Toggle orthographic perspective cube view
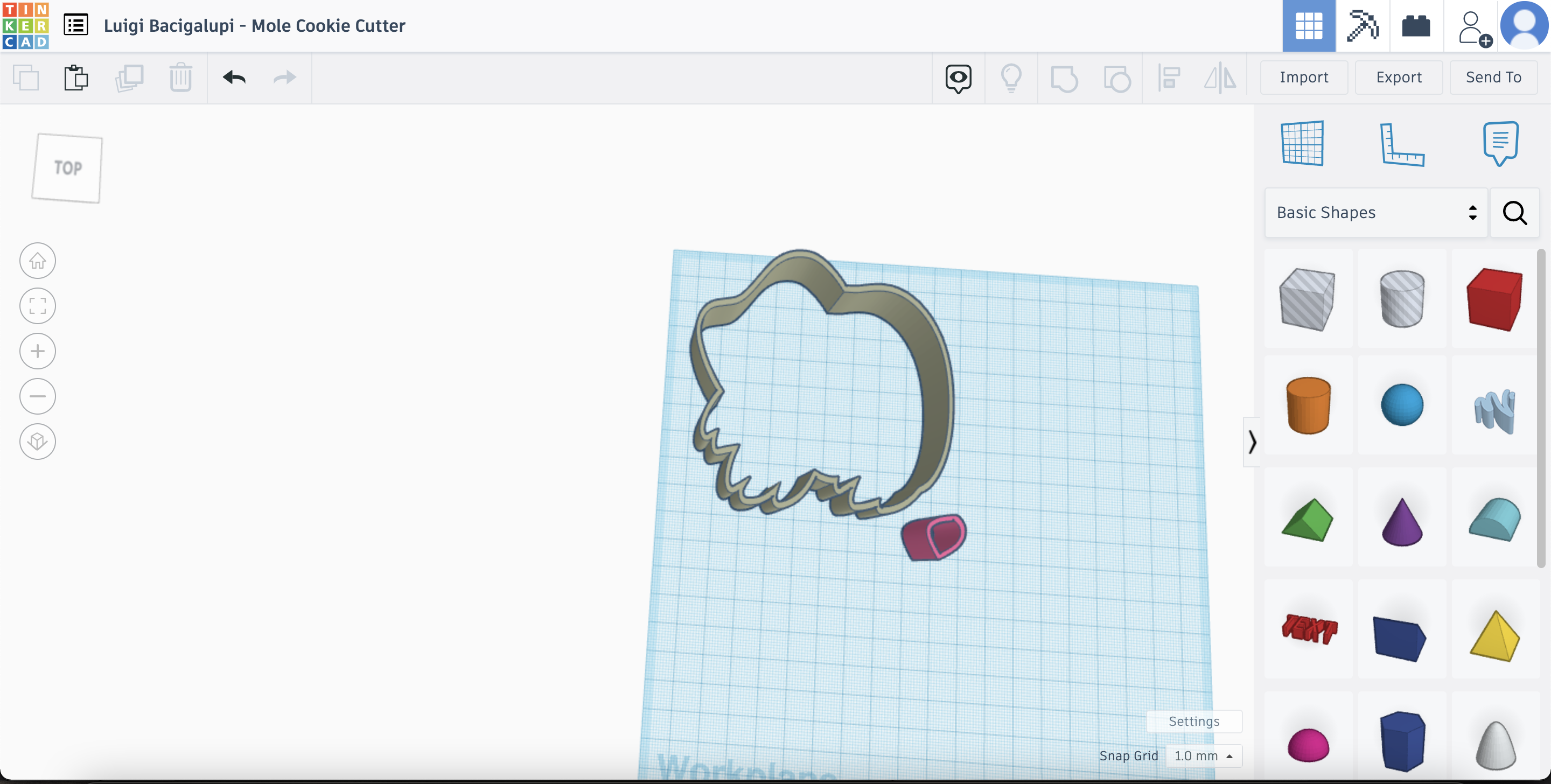 coord(37,442)
